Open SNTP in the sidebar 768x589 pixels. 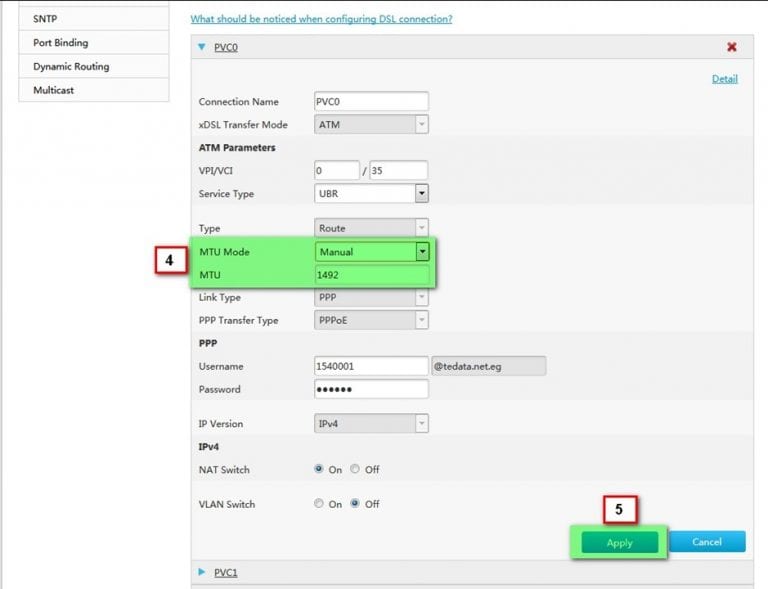tap(46, 19)
